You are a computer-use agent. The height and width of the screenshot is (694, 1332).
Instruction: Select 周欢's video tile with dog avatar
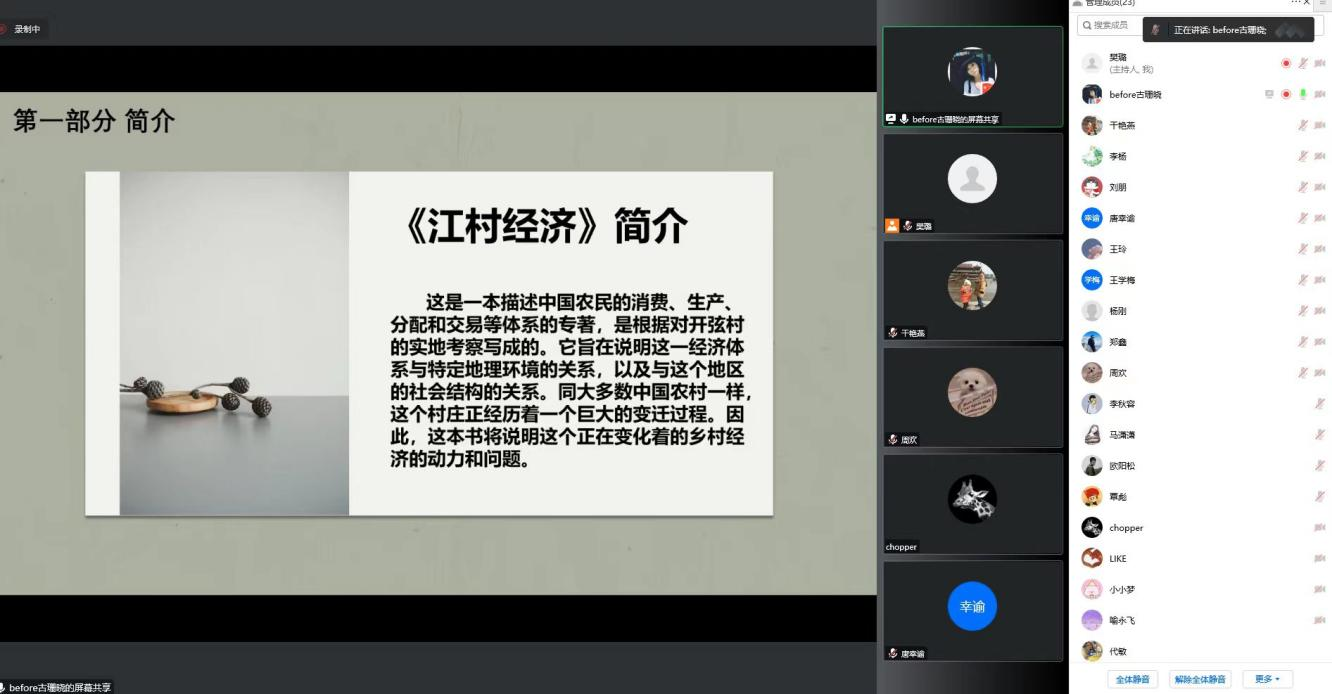[x=973, y=397]
